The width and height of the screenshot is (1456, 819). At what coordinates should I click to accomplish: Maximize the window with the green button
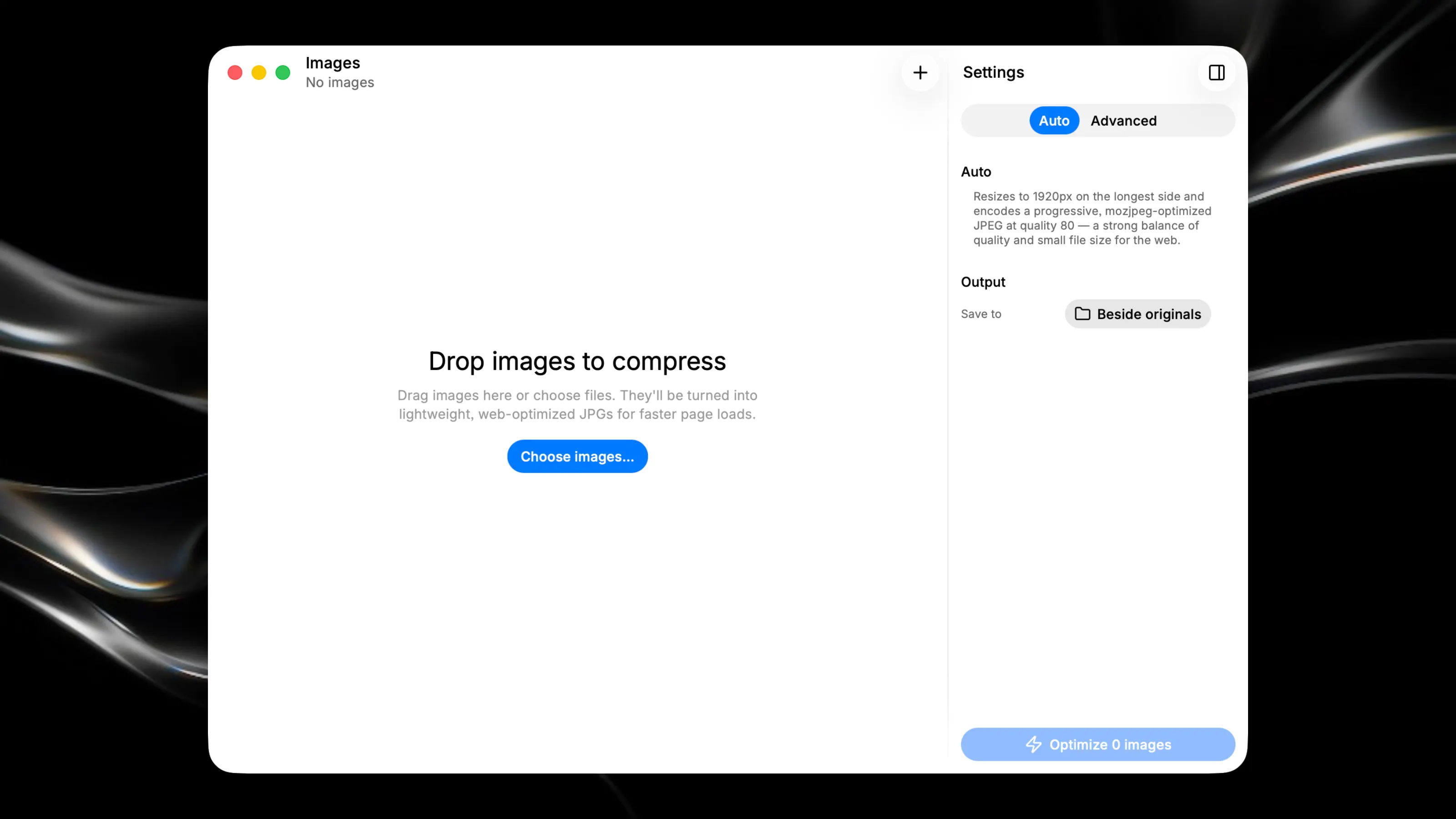pyautogui.click(x=283, y=72)
